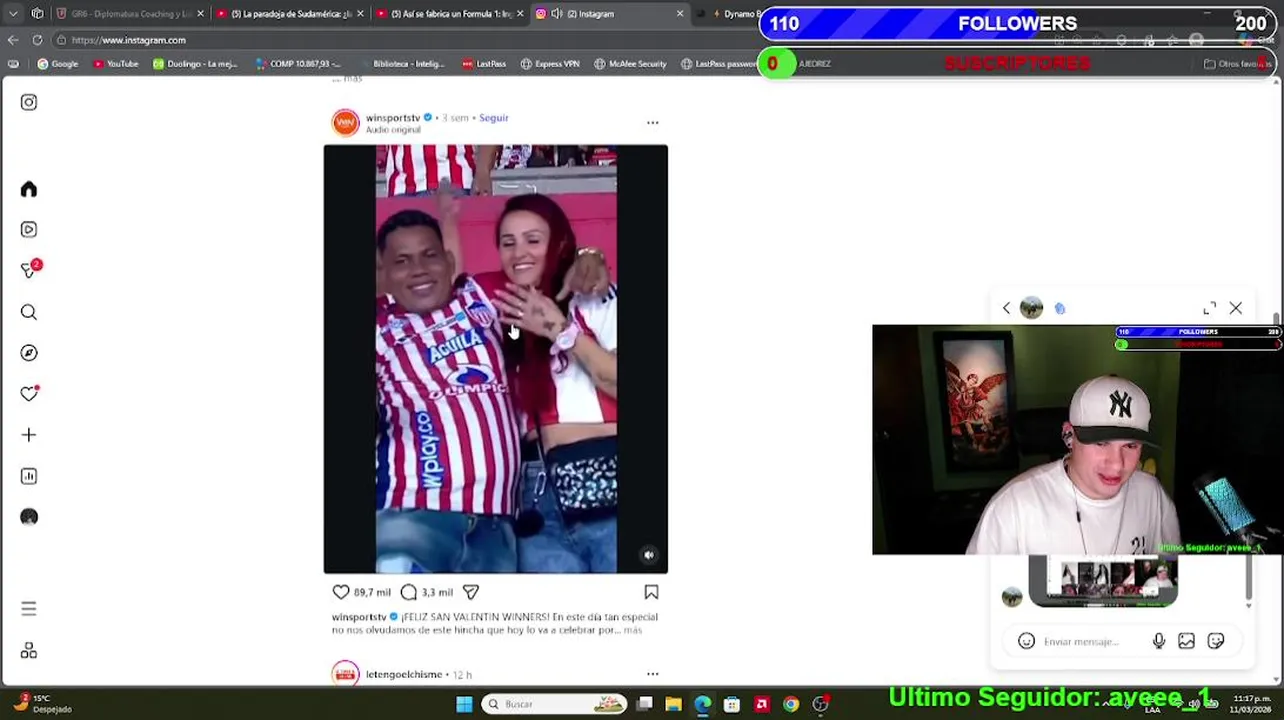Share the winsportstv post via send icon
This screenshot has width=1284, height=720.
pyautogui.click(x=471, y=592)
